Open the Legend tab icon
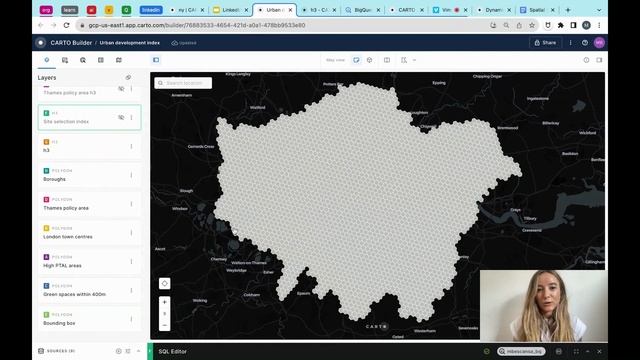The image size is (640, 360). tap(101, 60)
